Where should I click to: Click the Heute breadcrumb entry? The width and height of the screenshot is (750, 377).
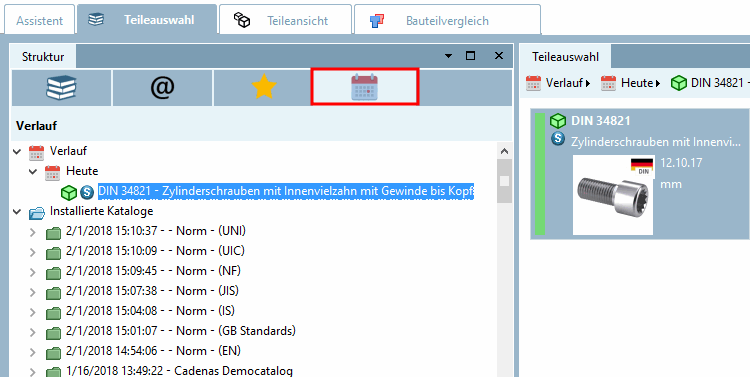(x=630, y=83)
